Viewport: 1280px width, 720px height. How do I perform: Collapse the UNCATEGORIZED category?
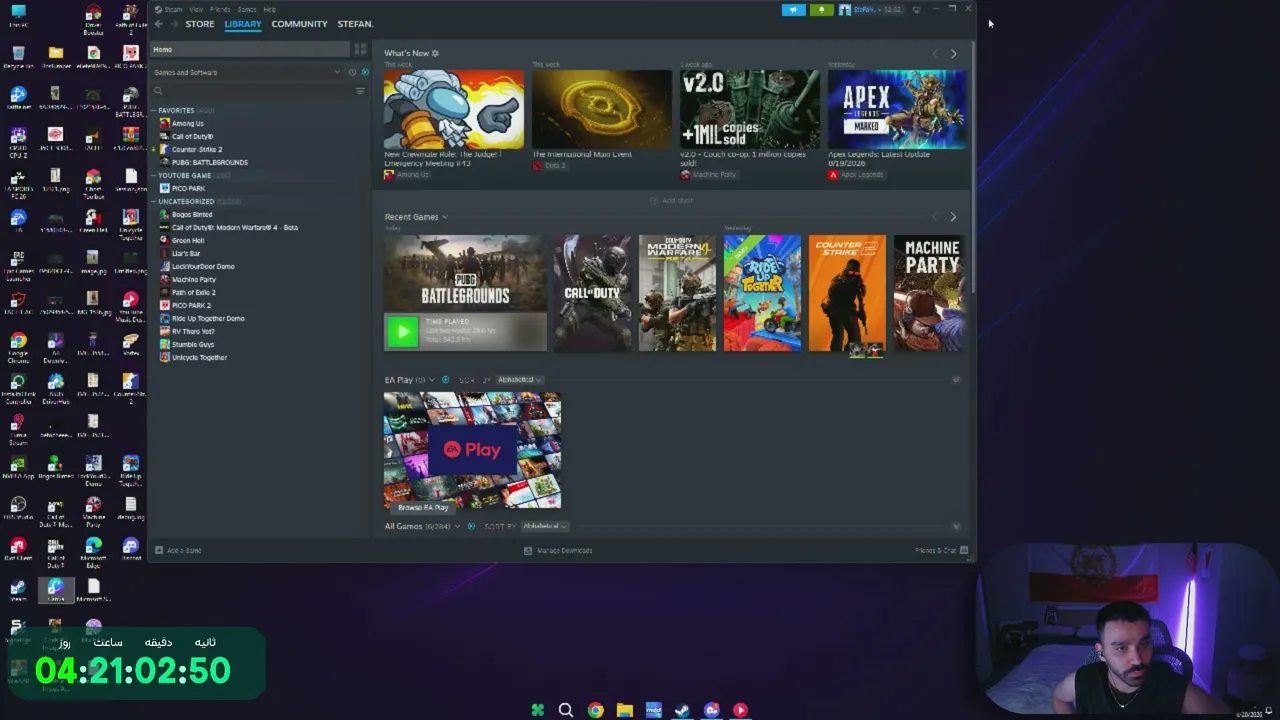pos(154,201)
